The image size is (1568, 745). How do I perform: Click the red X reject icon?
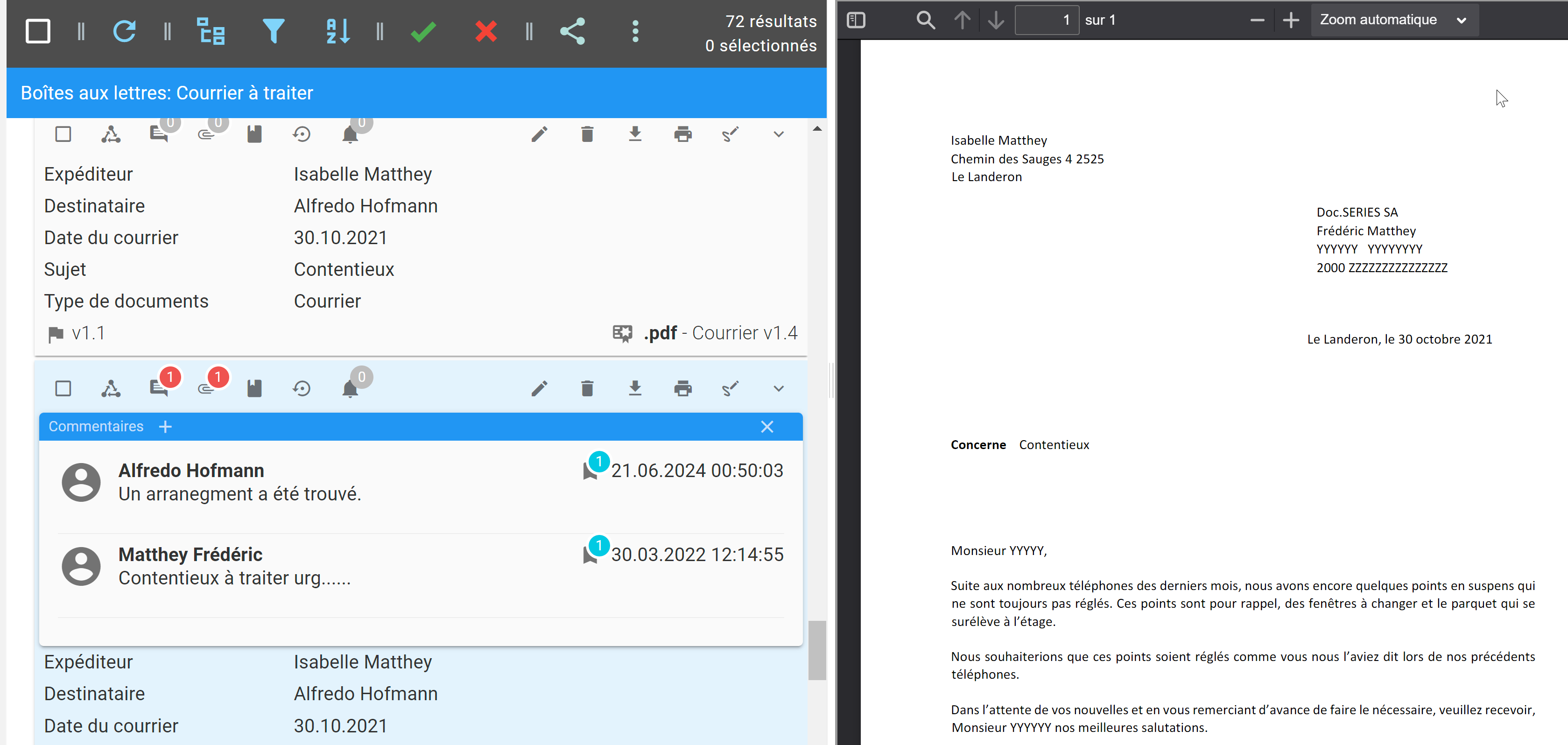point(486,31)
